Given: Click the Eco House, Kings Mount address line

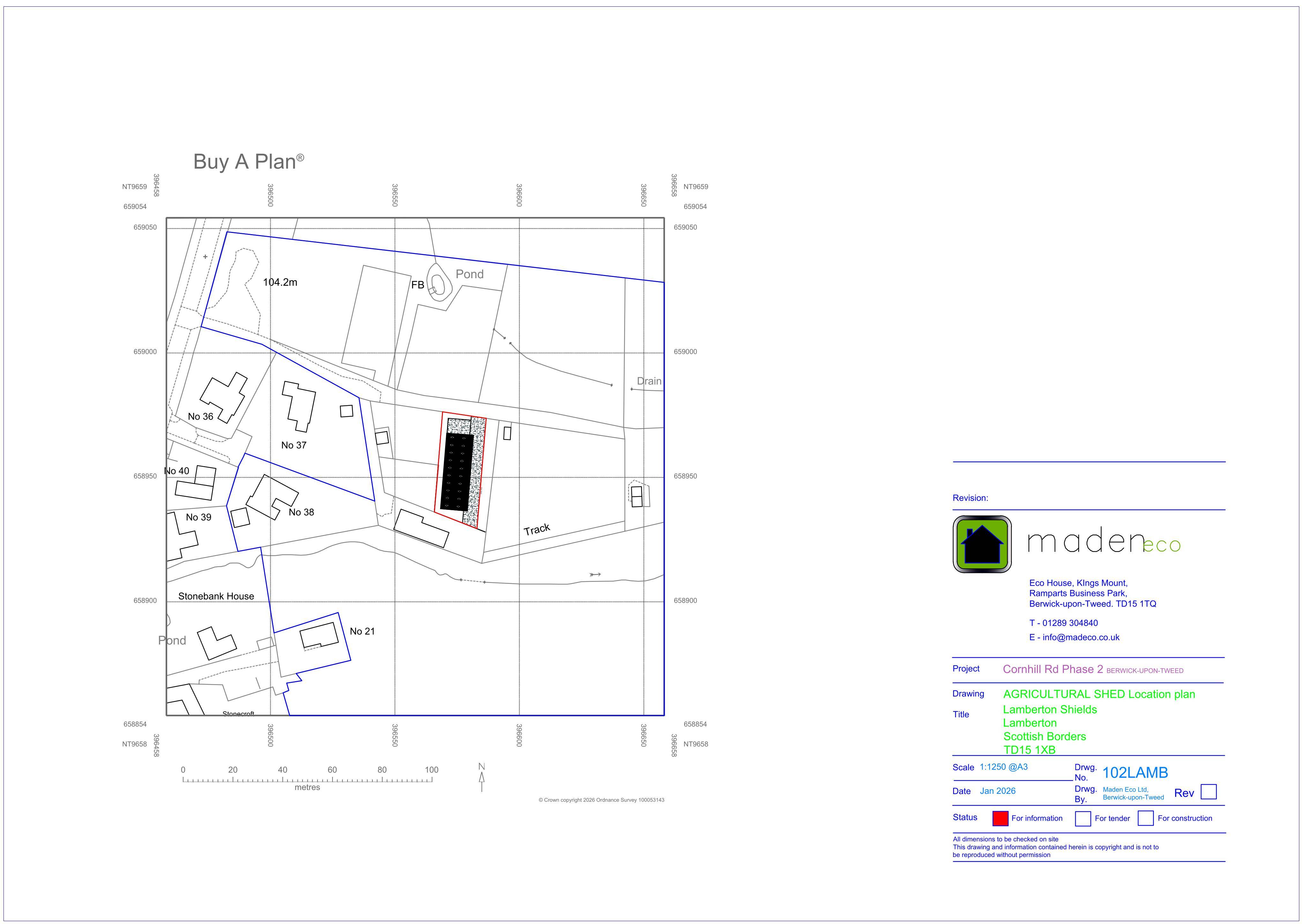Looking at the screenshot, I should (1078, 583).
